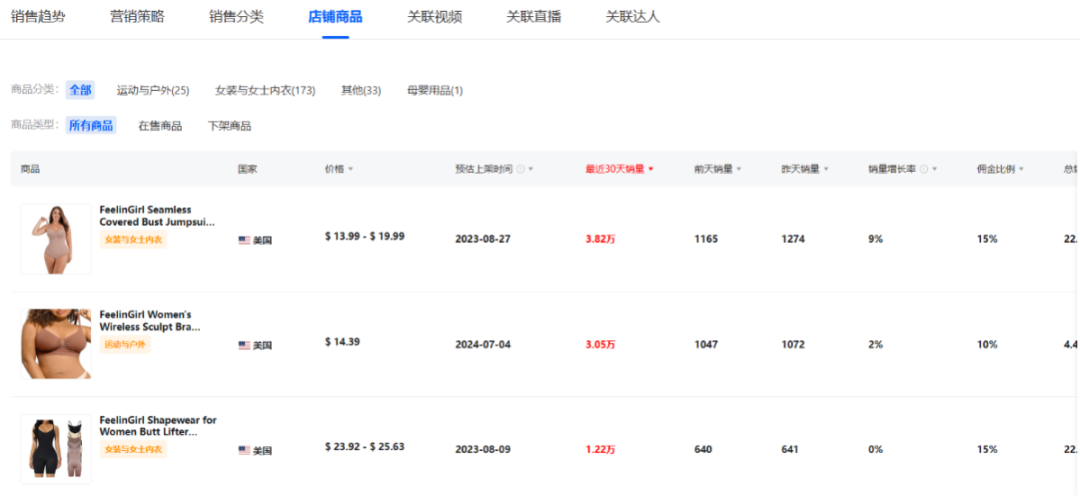
Task: Select the 全部 category filter
Action: click(81, 90)
